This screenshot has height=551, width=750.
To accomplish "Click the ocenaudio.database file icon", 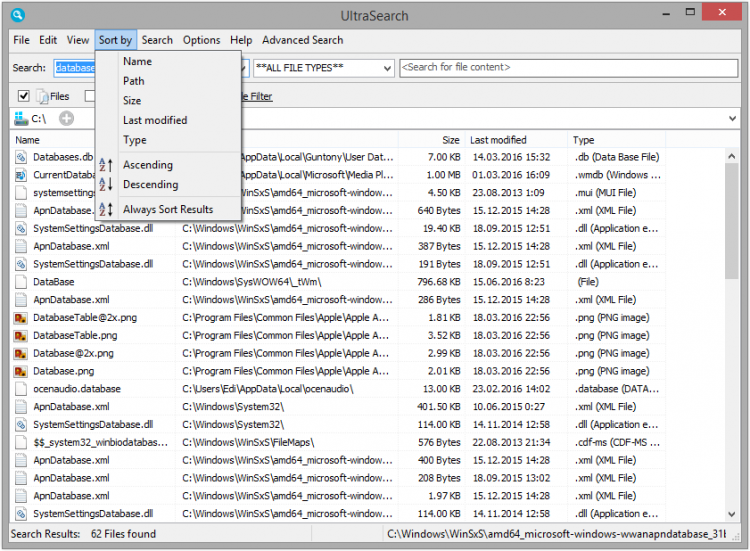I will click(x=21, y=389).
